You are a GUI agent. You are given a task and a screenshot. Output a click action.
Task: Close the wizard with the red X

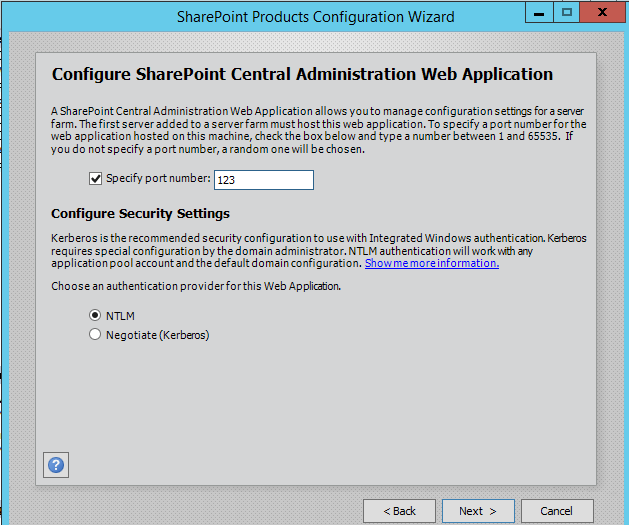click(603, 12)
